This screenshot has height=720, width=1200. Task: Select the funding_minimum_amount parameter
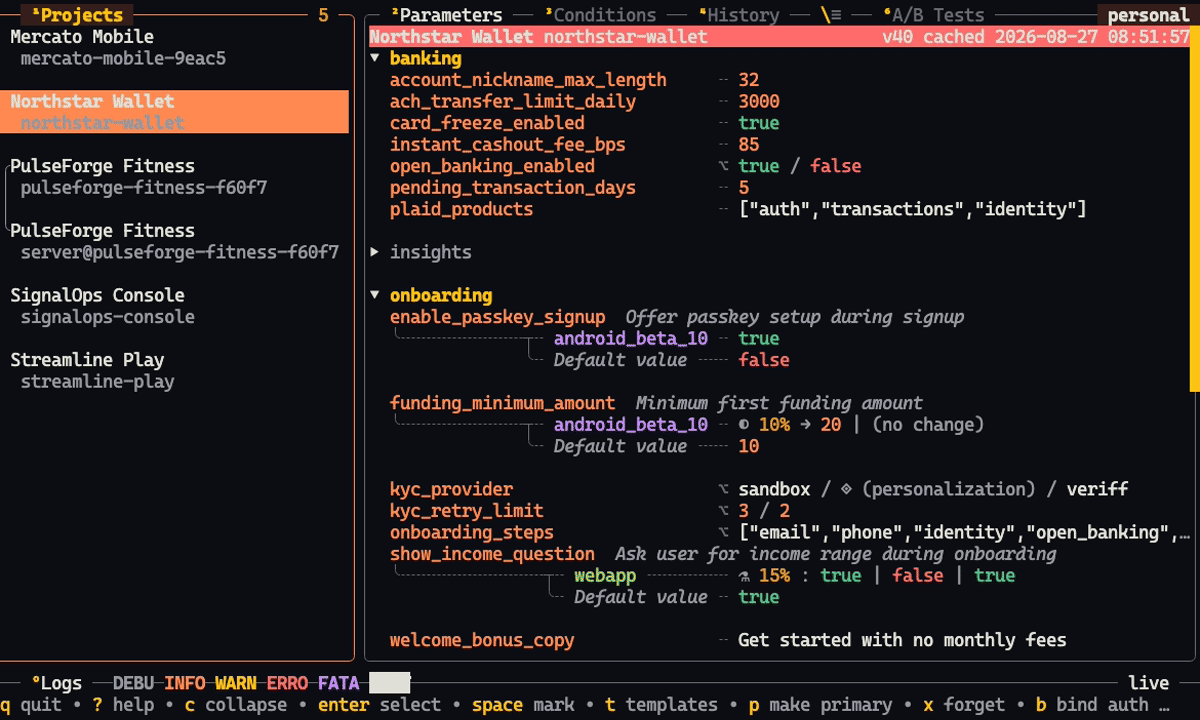tap(502, 403)
